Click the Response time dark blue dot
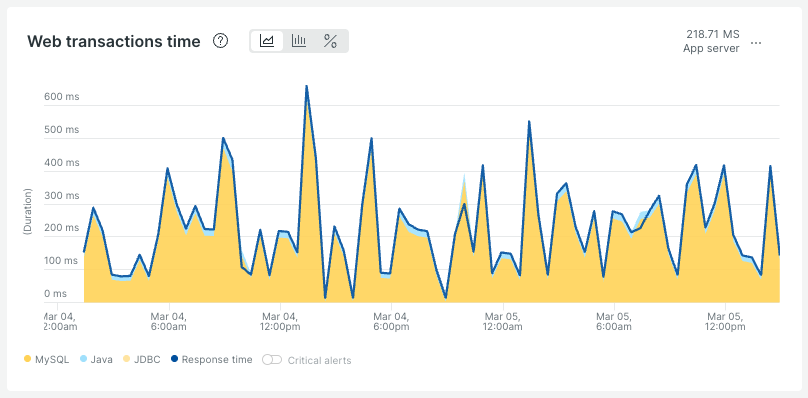The width and height of the screenshot is (808, 398). (x=174, y=359)
